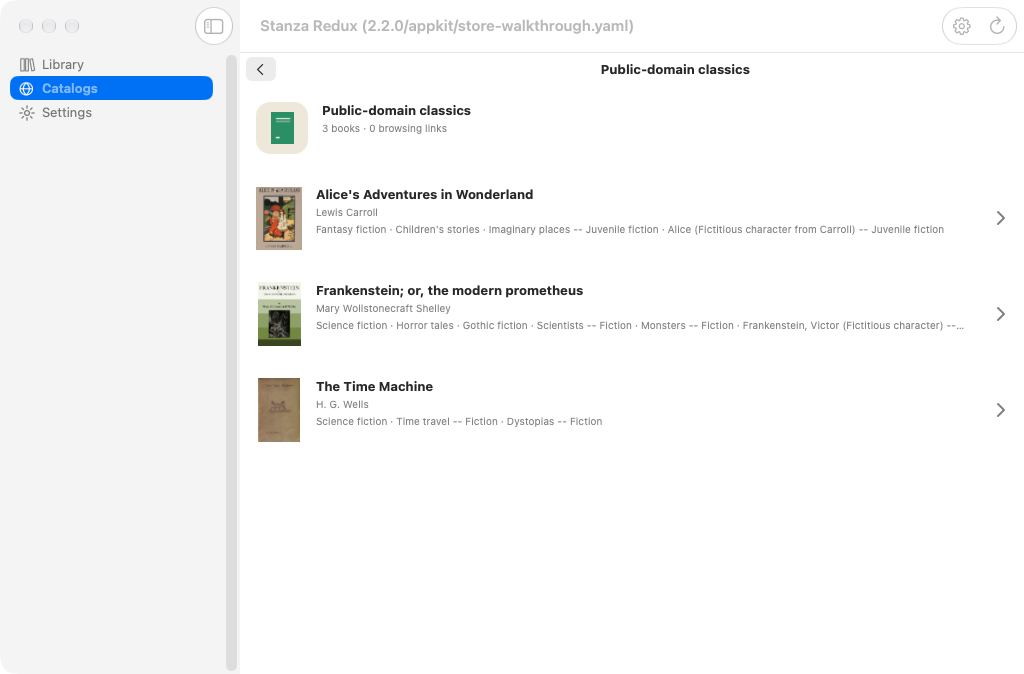Click the subjects line under Frankenstein

click(640, 325)
